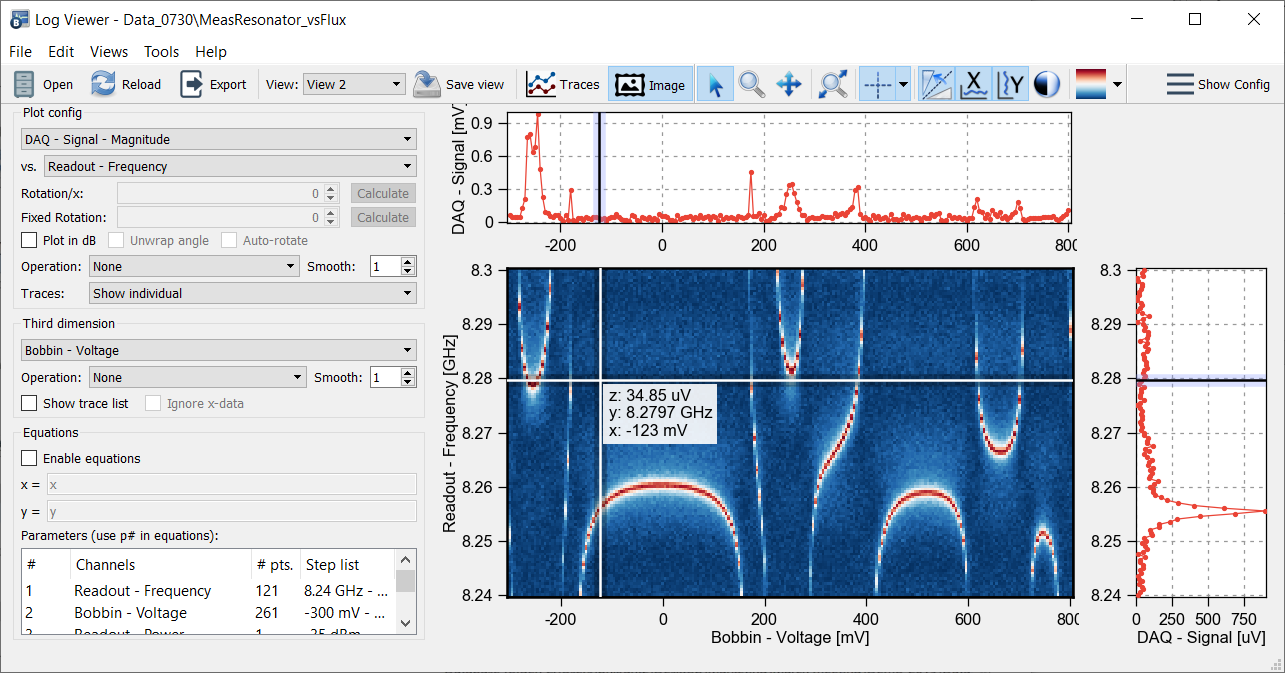Switch to Image plot mode
This screenshot has height=673, width=1285.
651,84
